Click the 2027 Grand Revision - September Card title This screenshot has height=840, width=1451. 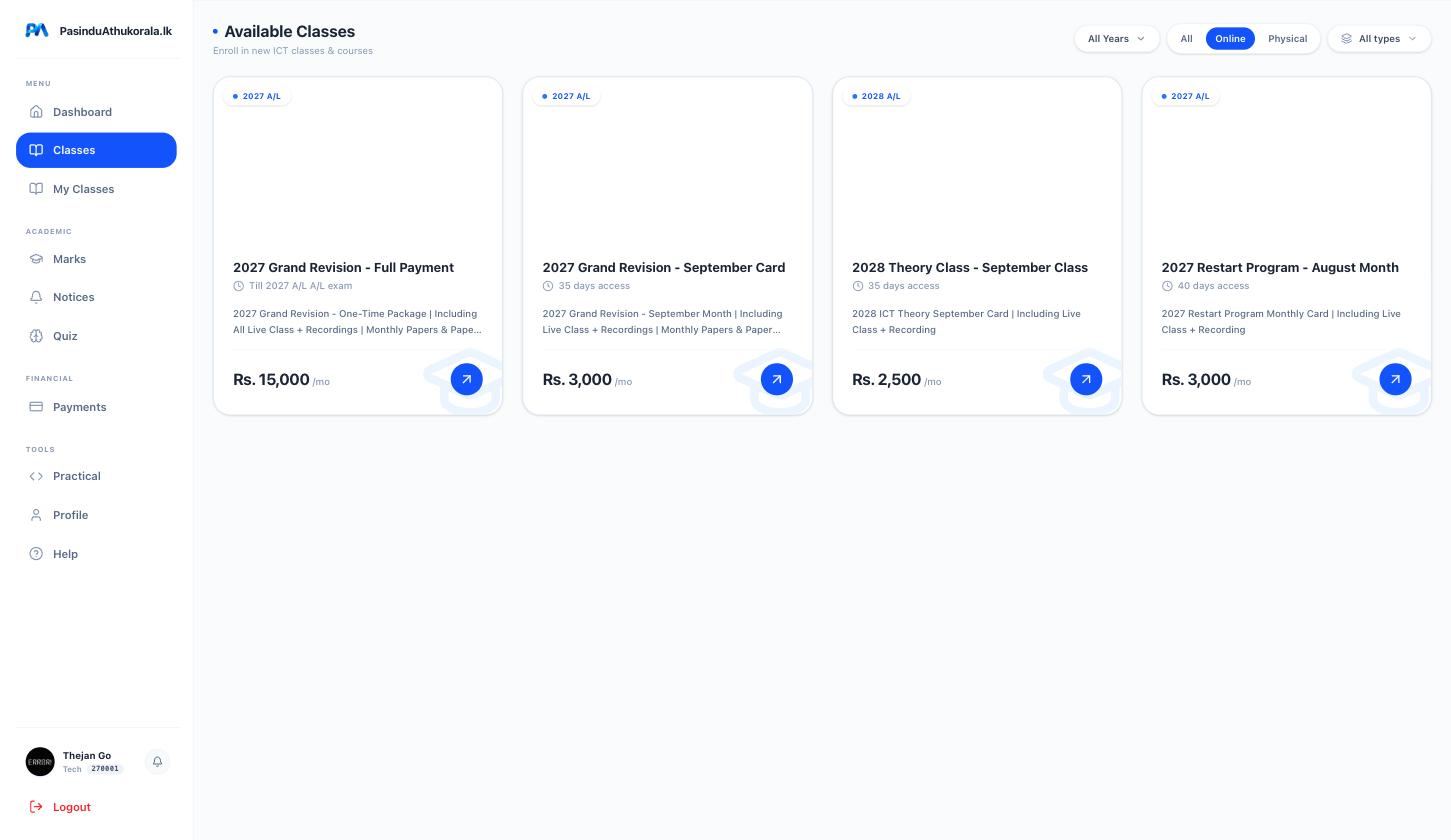coord(664,268)
